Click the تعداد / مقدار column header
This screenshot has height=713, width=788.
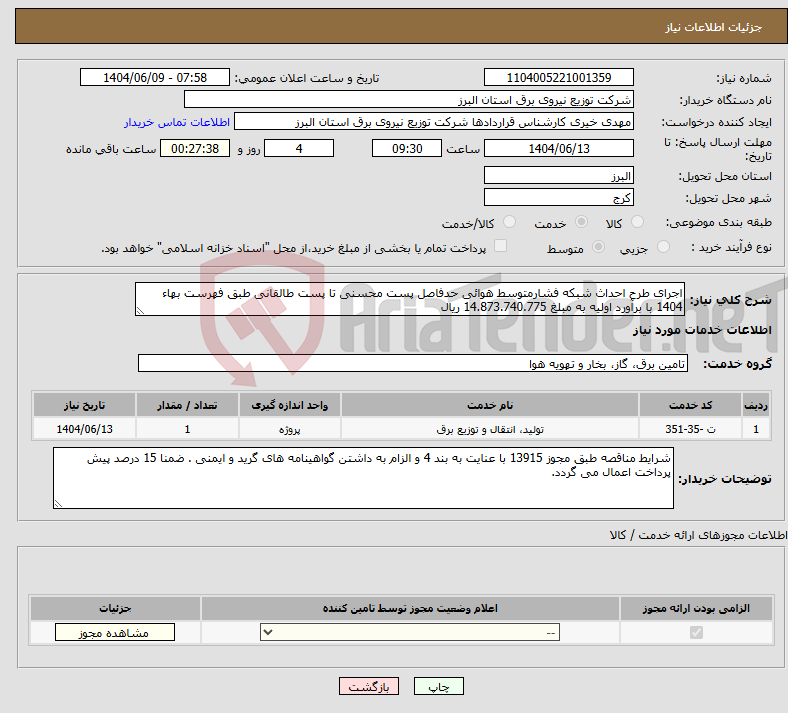coord(187,405)
